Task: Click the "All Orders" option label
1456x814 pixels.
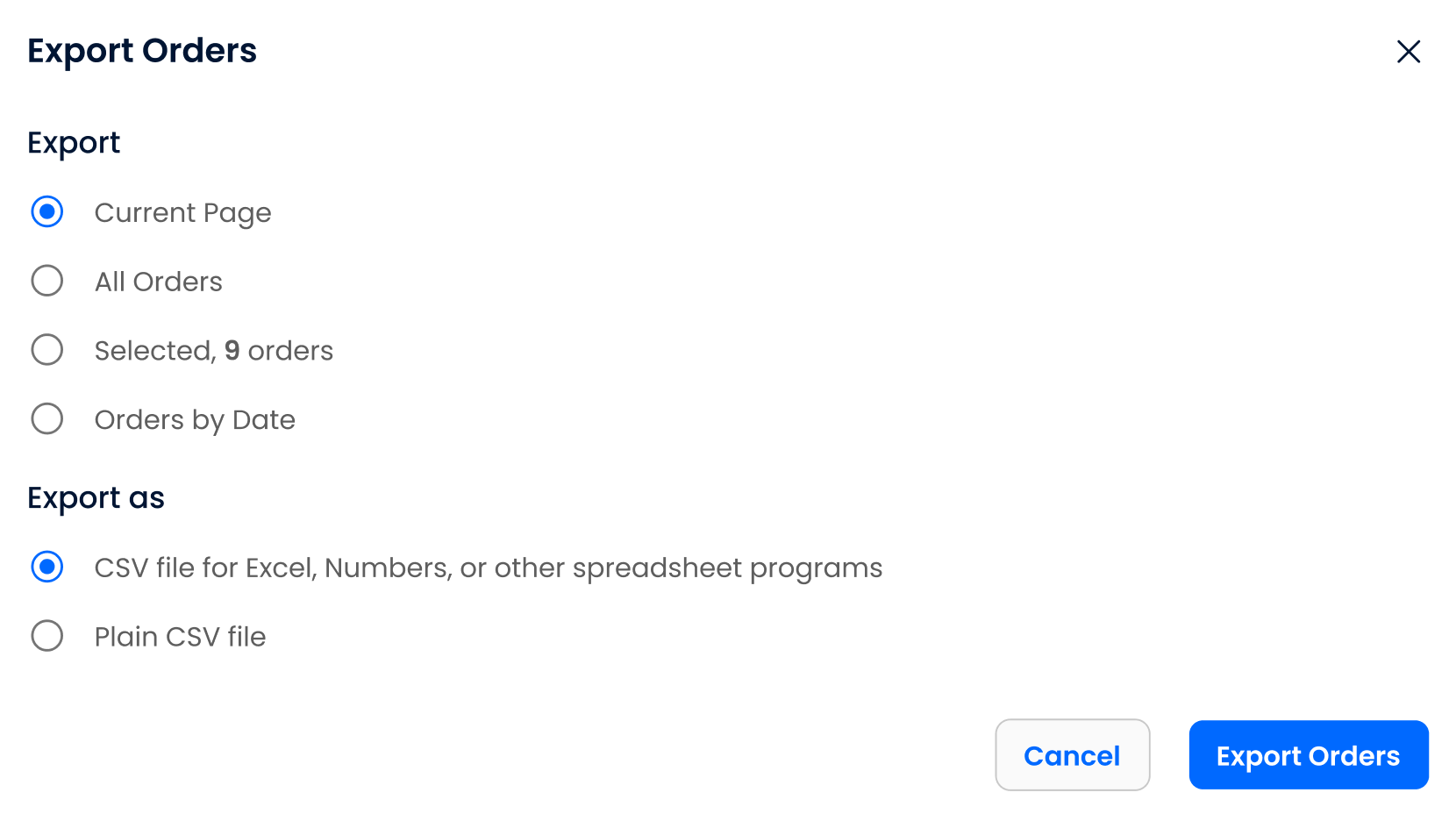Action: [158, 282]
